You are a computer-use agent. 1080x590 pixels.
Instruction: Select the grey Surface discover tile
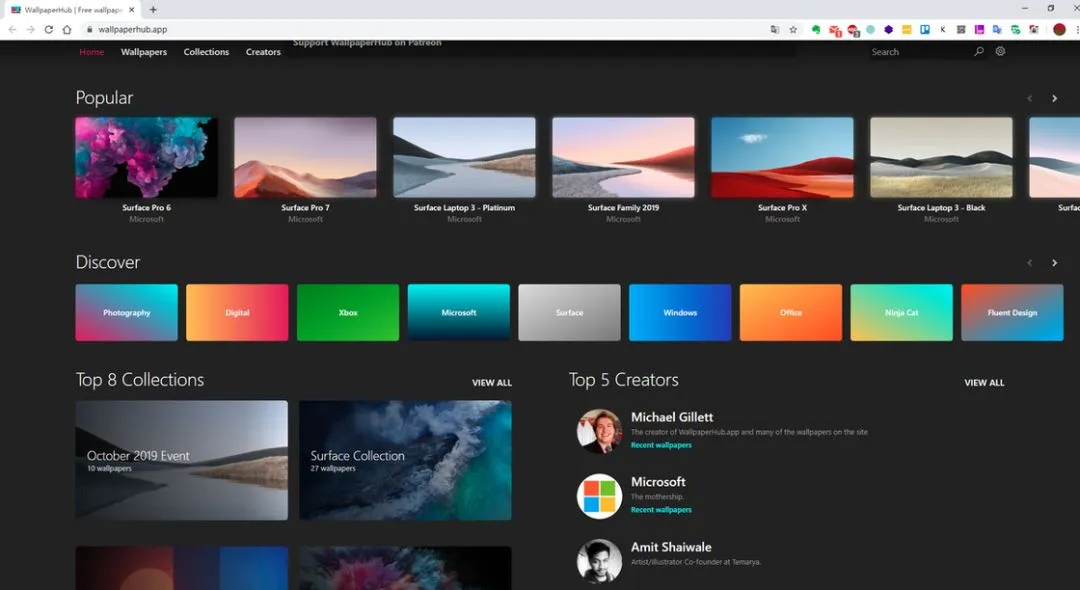[x=570, y=313]
